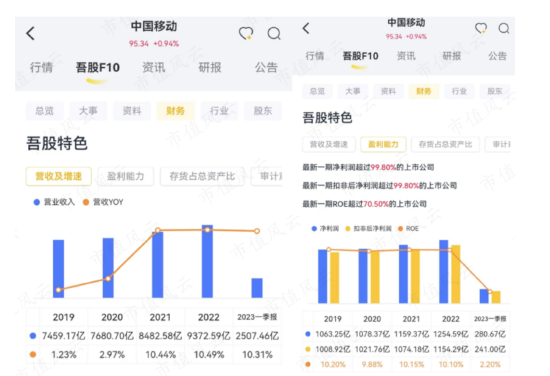Select 财务 chip in left screen
550x376 pixels.
pyautogui.click(x=175, y=111)
